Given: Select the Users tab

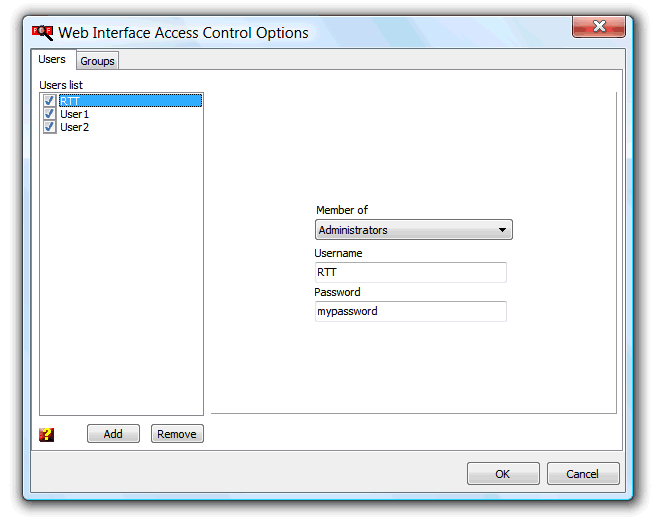Looking at the screenshot, I should coord(52,59).
